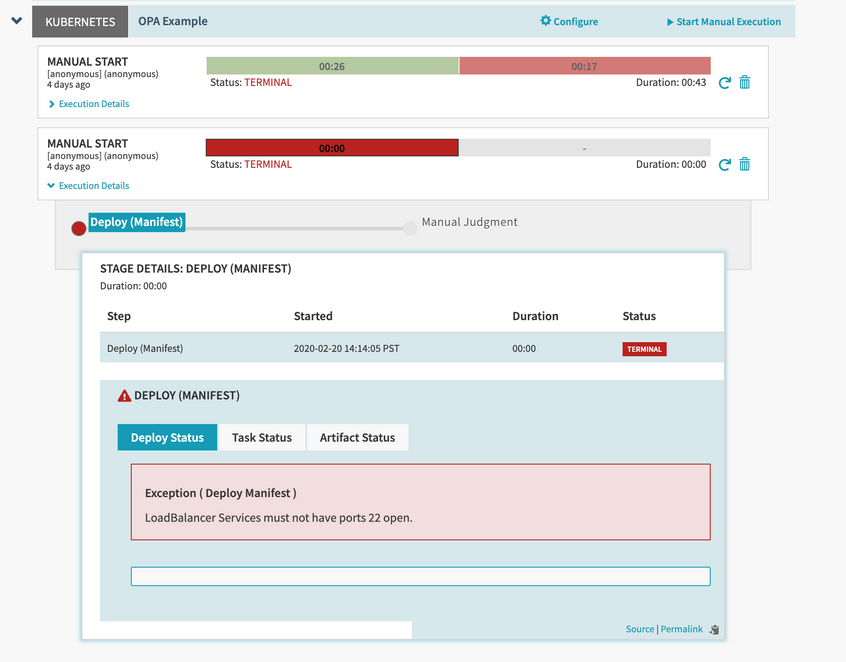Click the copy permalink clipboard icon
The width and height of the screenshot is (846, 662).
point(715,630)
